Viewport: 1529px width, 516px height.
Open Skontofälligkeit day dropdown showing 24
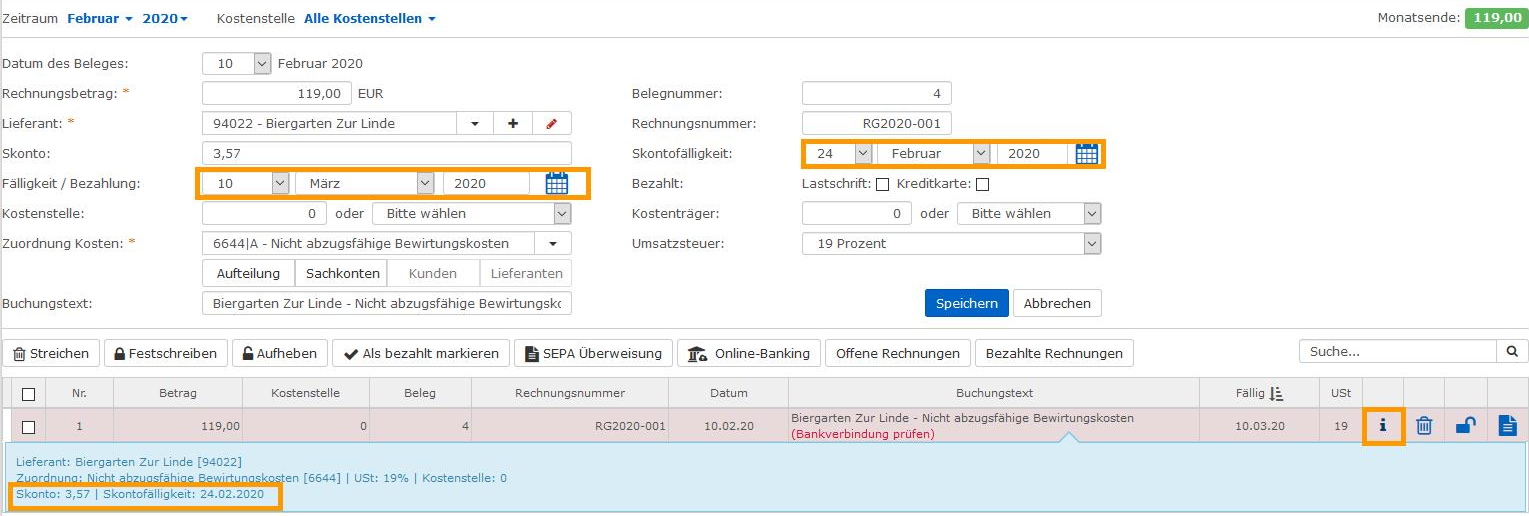pos(838,154)
